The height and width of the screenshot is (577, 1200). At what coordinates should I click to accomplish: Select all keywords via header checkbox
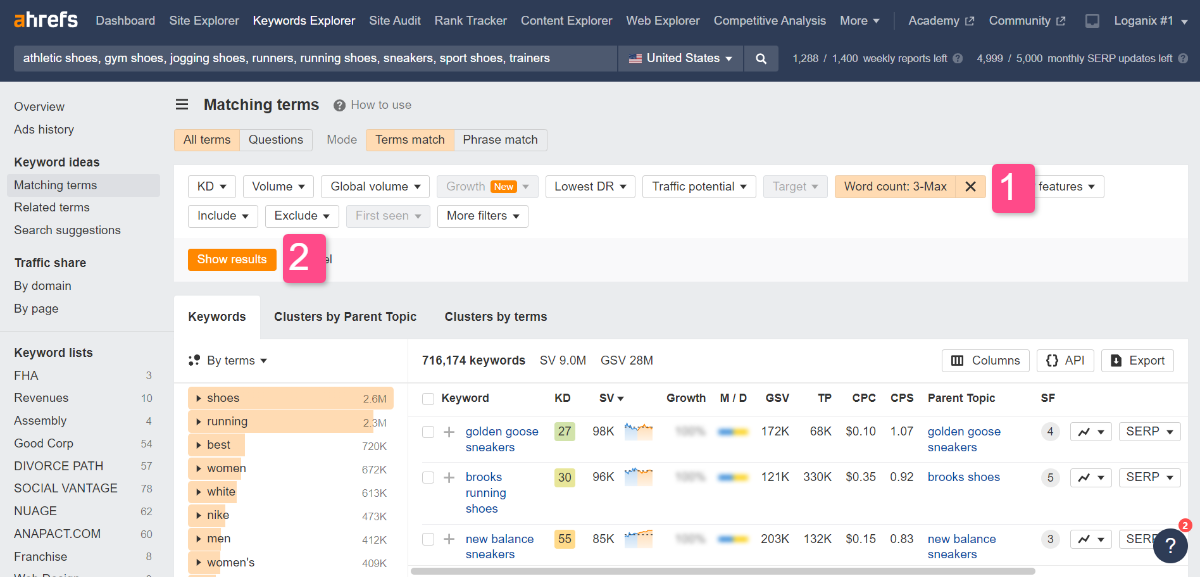tap(428, 398)
